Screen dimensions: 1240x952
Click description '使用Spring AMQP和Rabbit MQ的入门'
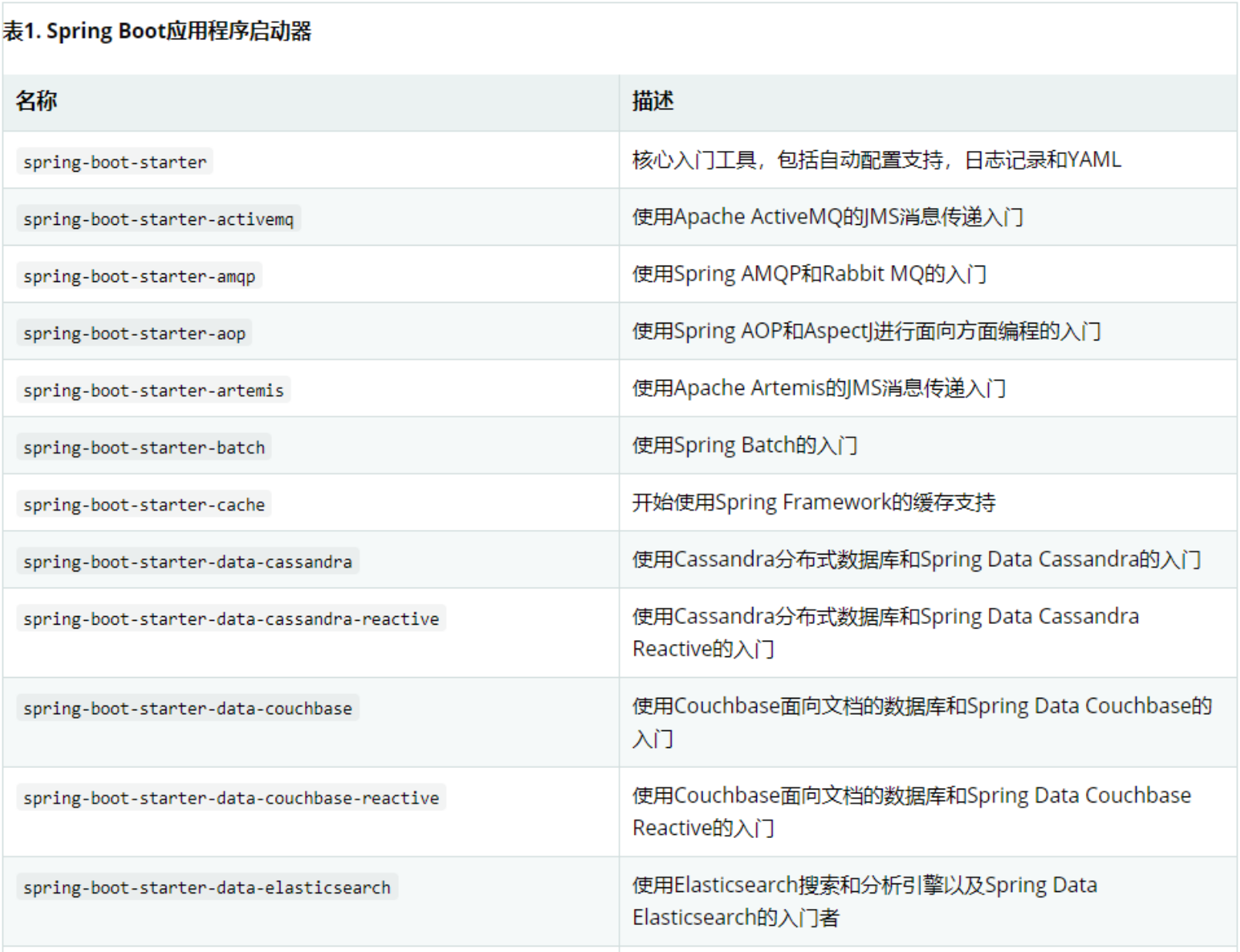809,273
